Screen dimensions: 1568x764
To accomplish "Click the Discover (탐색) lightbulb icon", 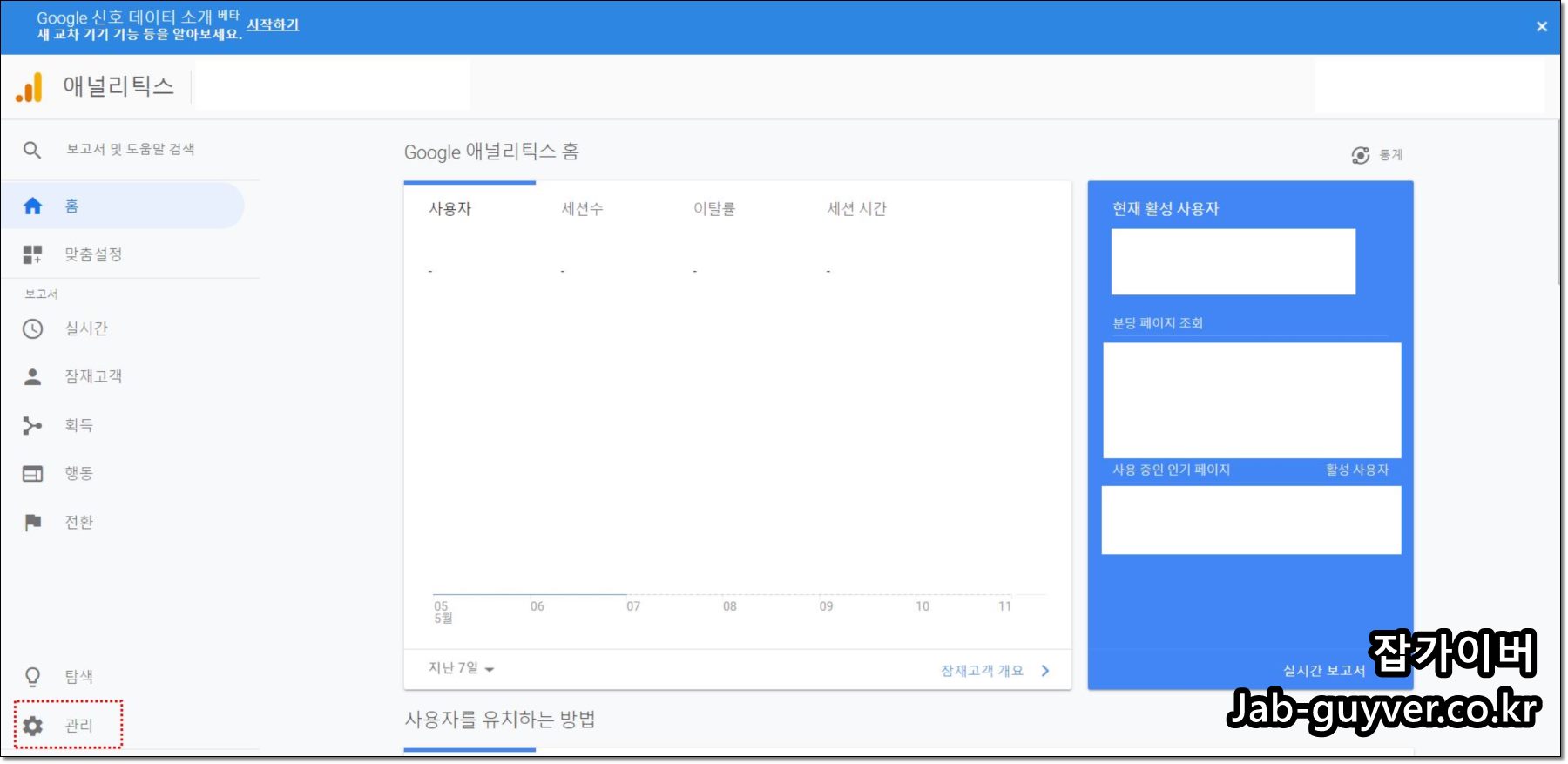I will click(32, 677).
